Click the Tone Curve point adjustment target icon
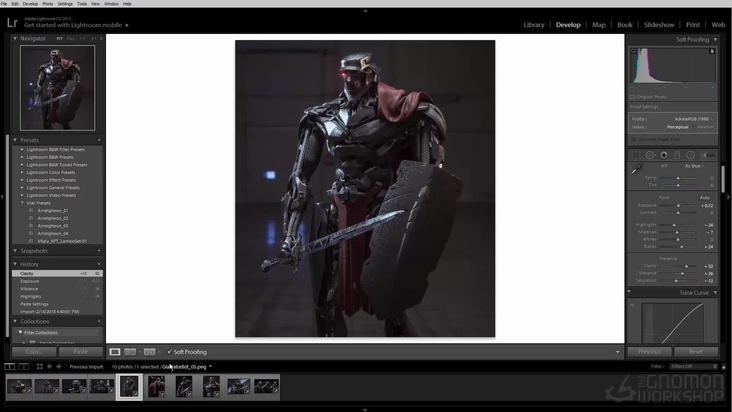732x412 pixels. (633, 305)
